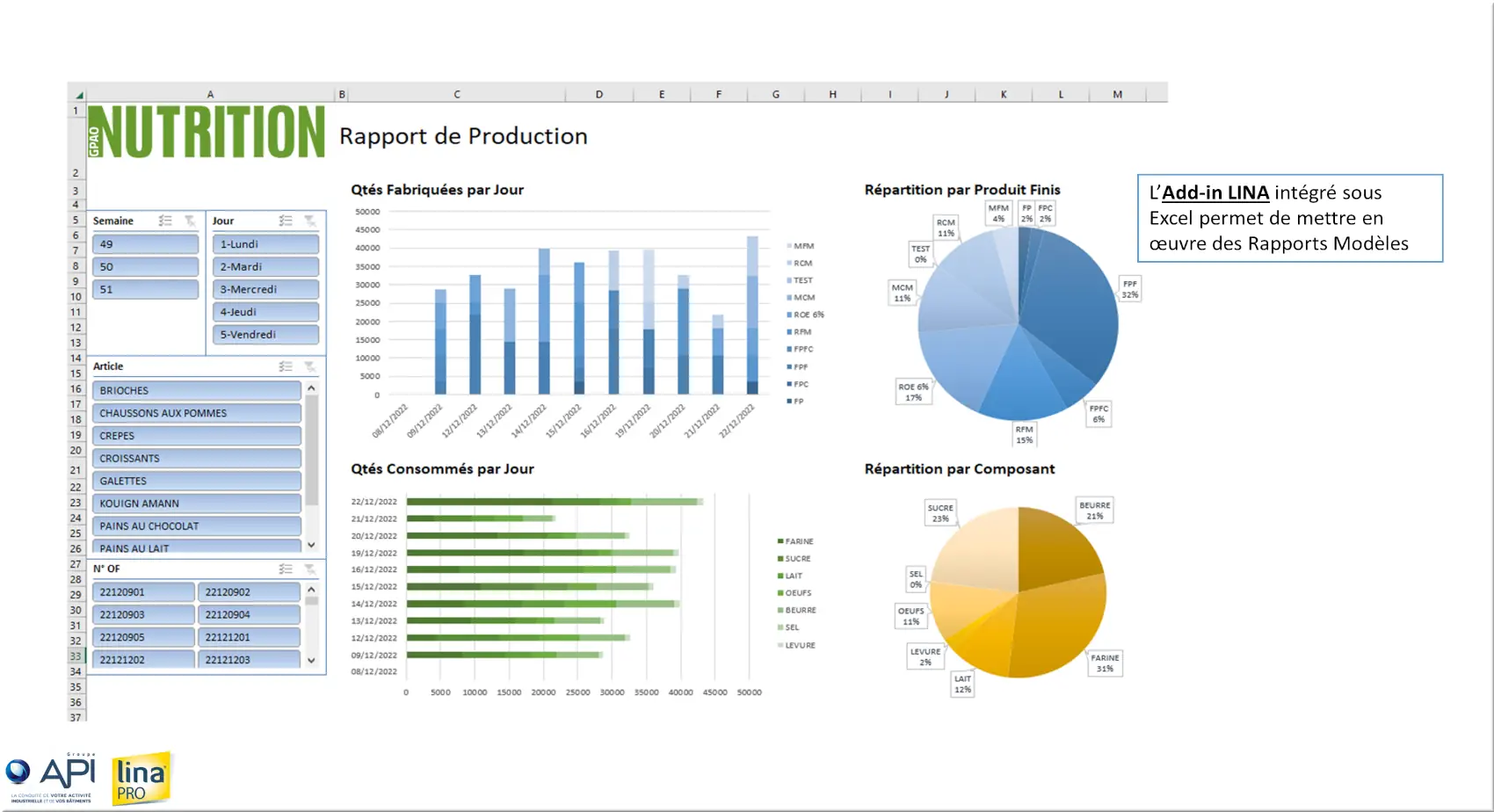The width and height of the screenshot is (1494, 812).
Task: Click FARINE legend entry
Action: pos(795,541)
